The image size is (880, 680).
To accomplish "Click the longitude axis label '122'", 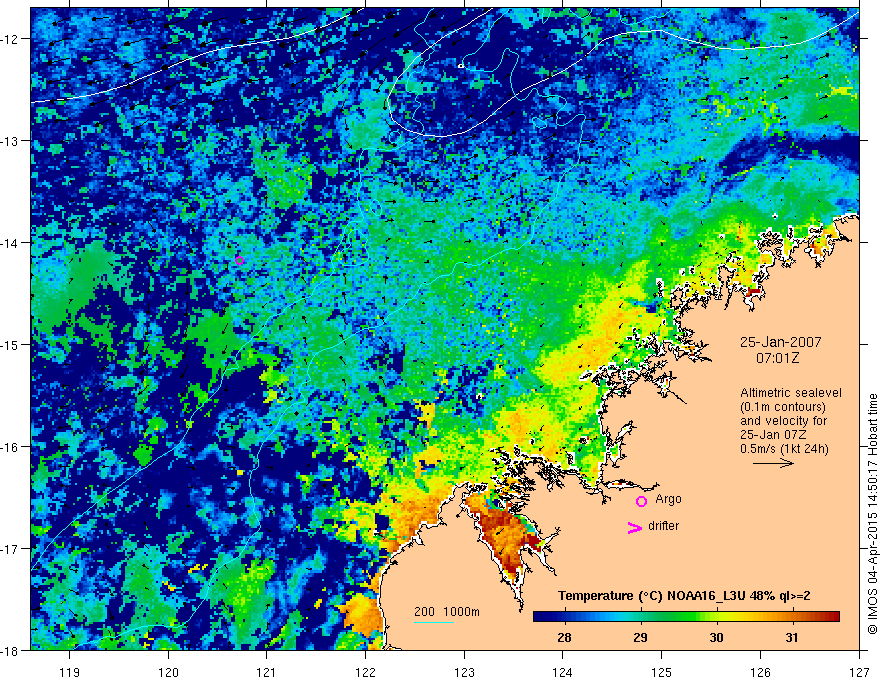I will pos(365,673).
